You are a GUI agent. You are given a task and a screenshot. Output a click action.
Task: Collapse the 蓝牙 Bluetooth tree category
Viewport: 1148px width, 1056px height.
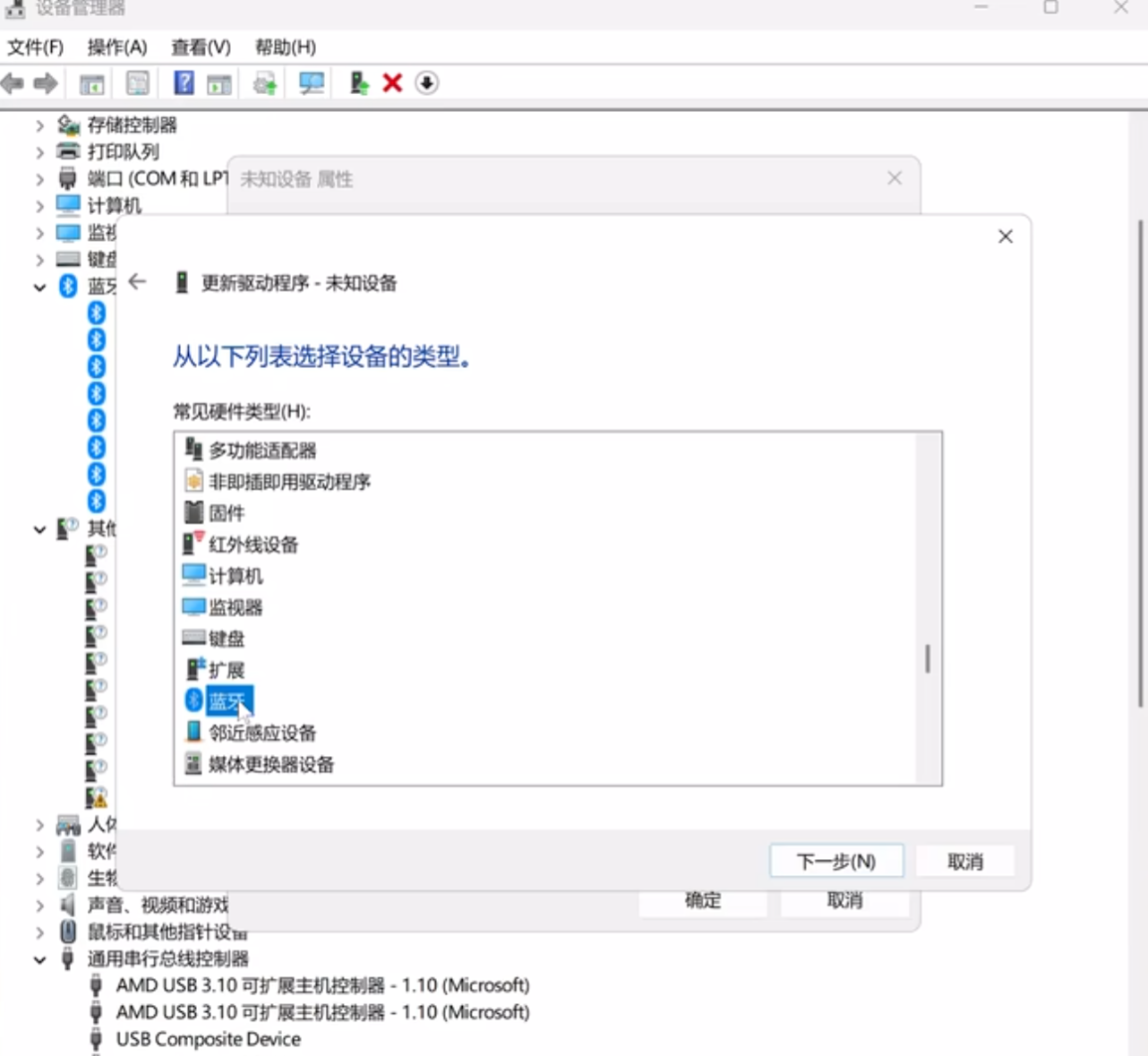[x=39, y=288]
